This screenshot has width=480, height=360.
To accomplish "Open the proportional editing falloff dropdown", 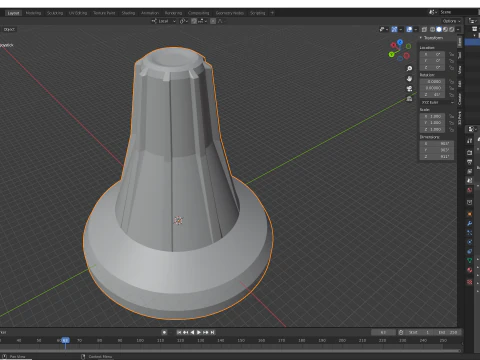I will pos(221,21).
